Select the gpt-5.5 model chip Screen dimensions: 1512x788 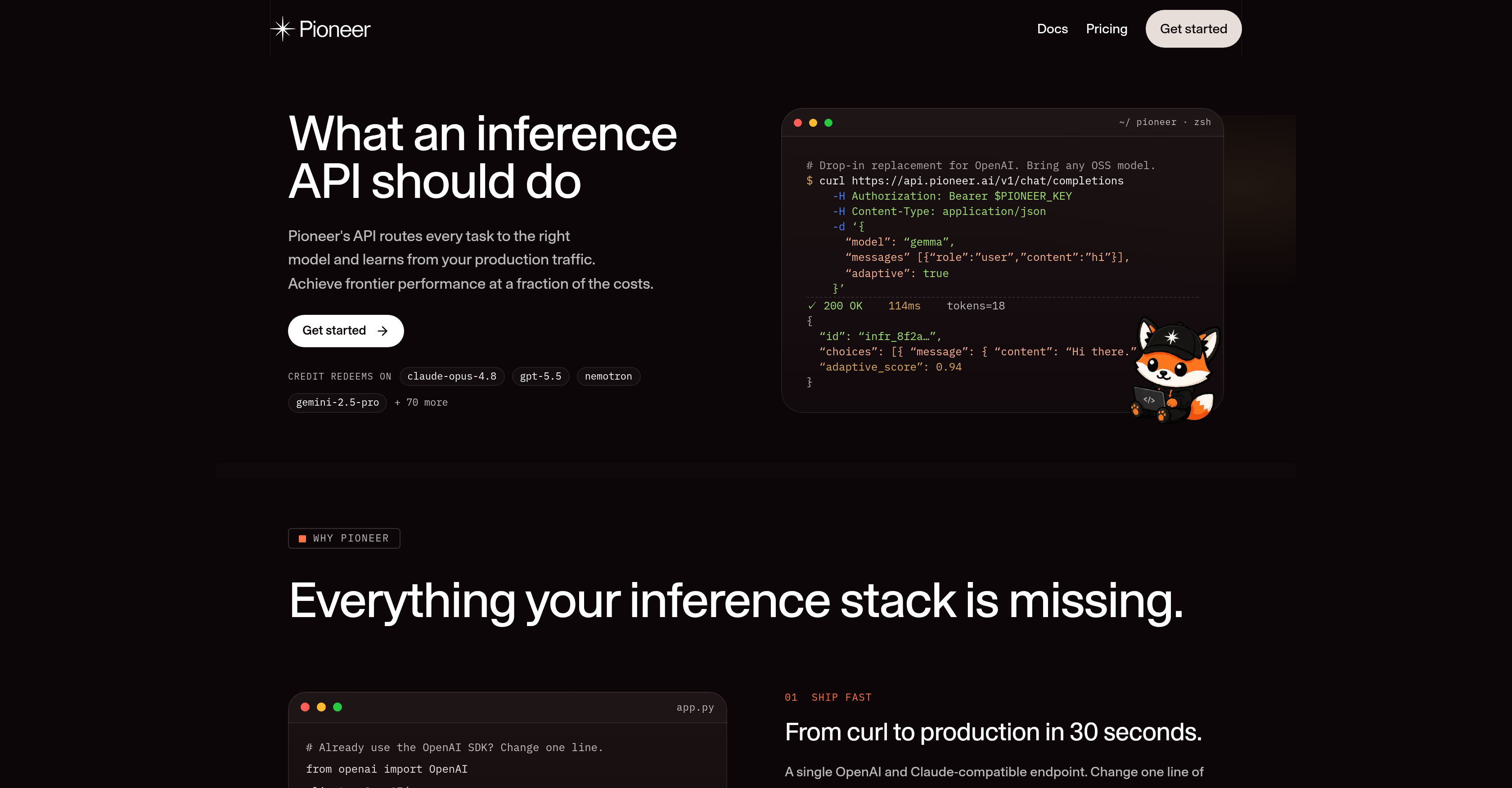pyautogui.click(x=540, y=376)
